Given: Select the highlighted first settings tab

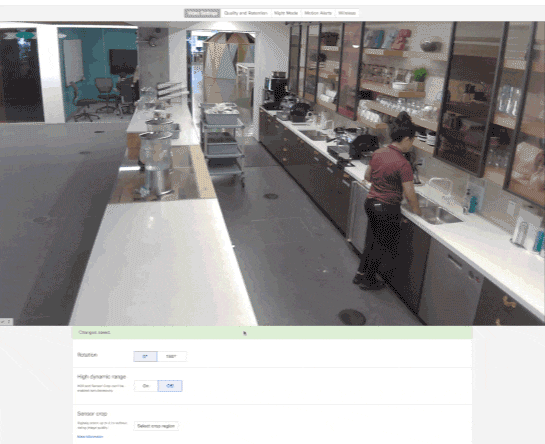Looking at the screenshot, I should [x=202, y=13].
